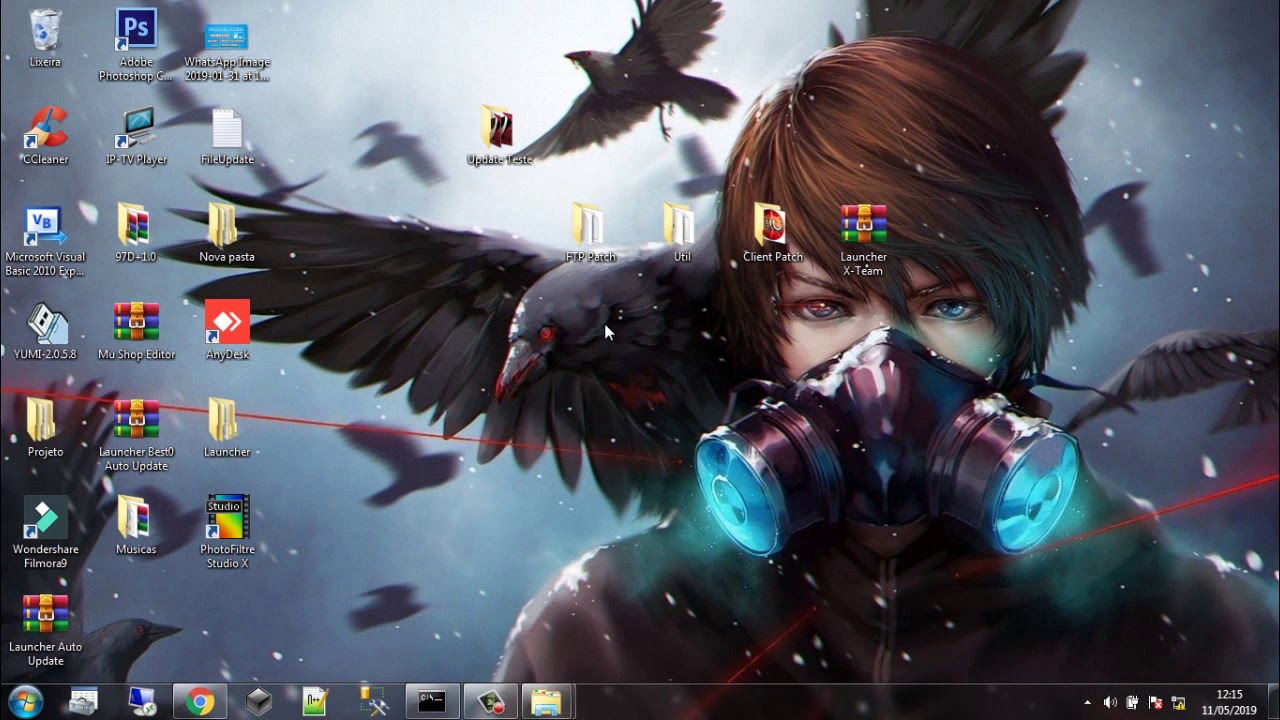Switch to Google Chrome on taskbar
This screenshot has width=1280, height=720.
(199, 702)
